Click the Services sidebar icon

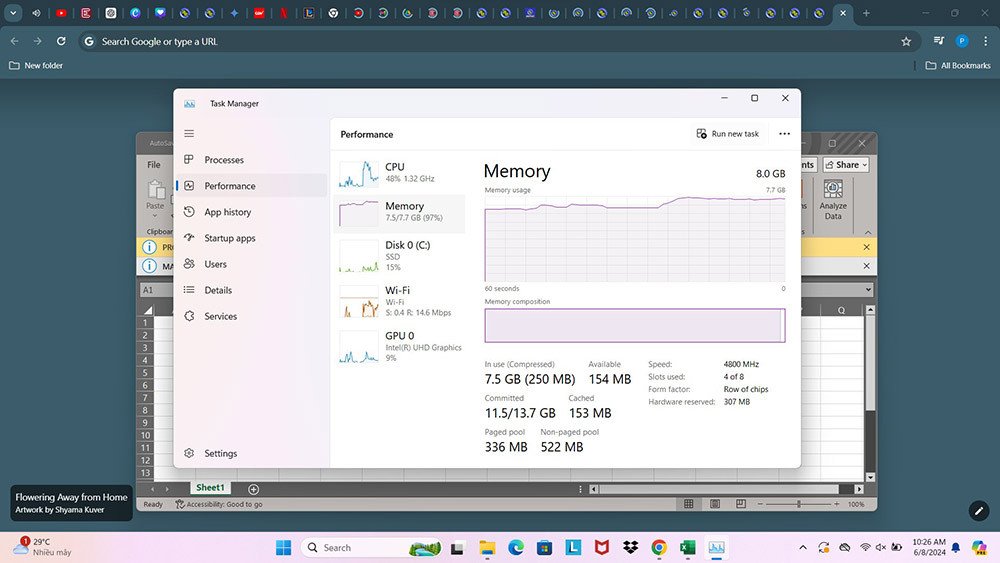(189, 316)
